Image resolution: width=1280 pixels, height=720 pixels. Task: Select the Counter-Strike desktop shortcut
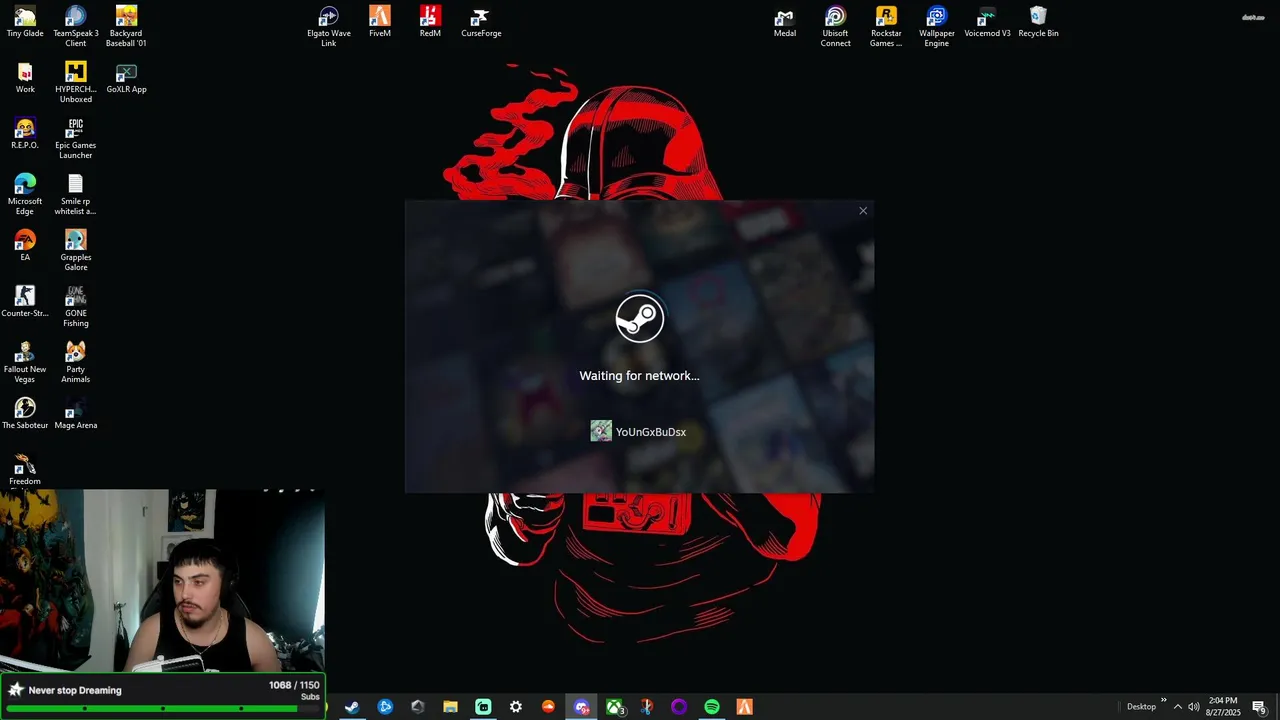(25, 302)
